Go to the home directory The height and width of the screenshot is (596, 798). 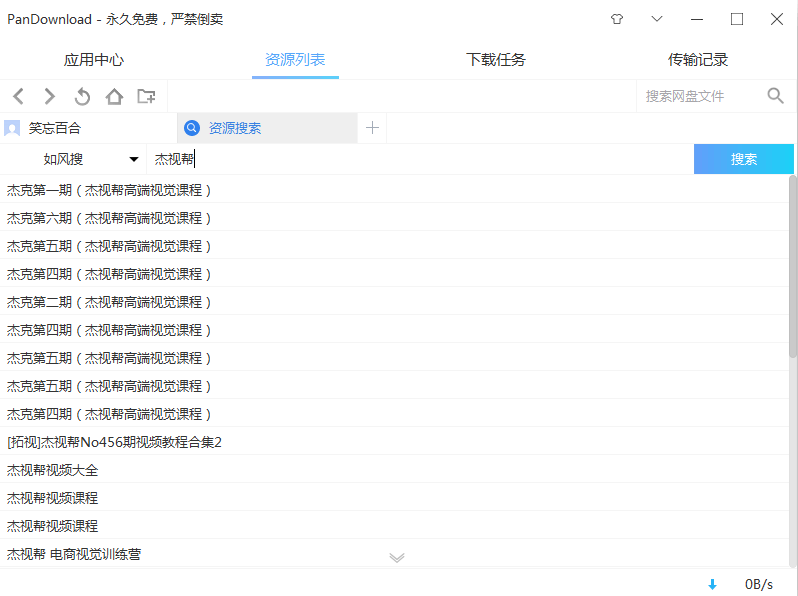[115, 96]
